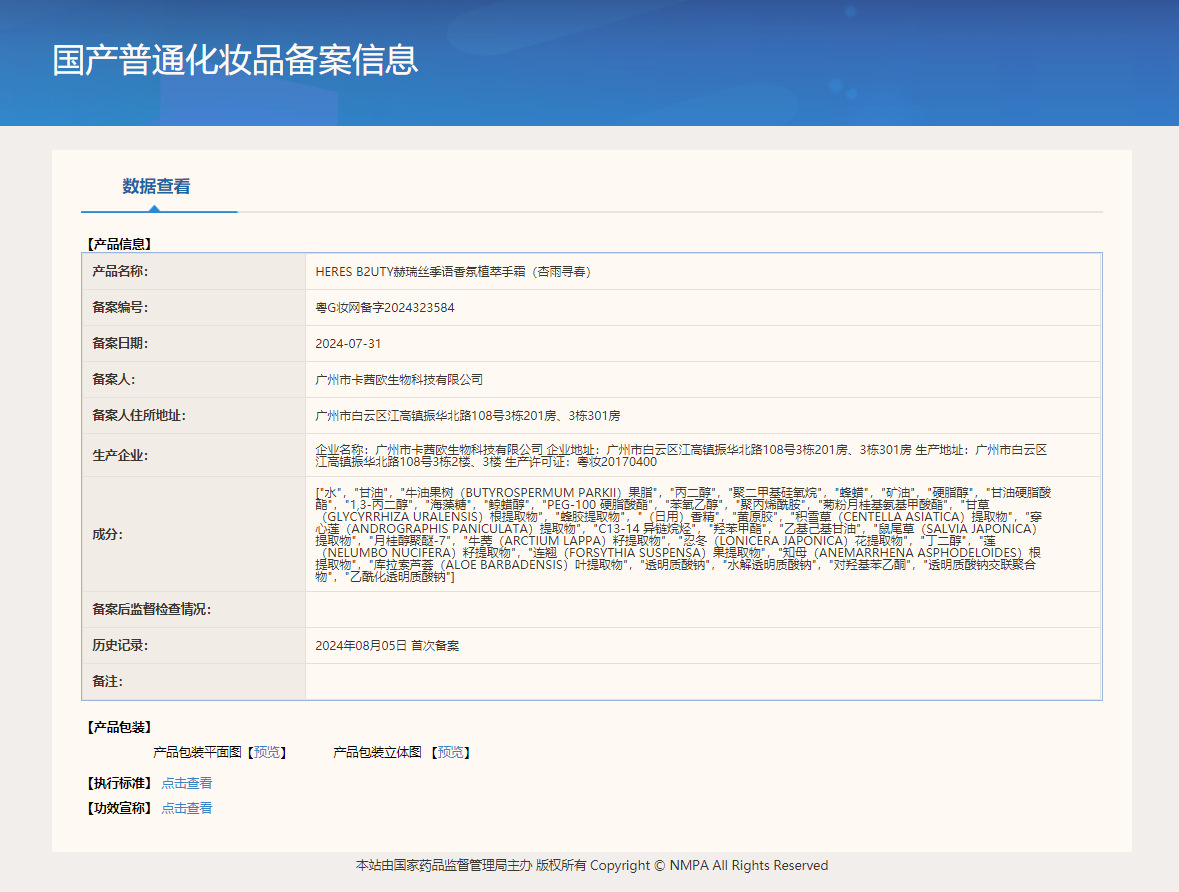Screen dimensions: 1179x892
Task: Click the empty 备案后监督检查情况 value cell
Action: coord(702,610)
